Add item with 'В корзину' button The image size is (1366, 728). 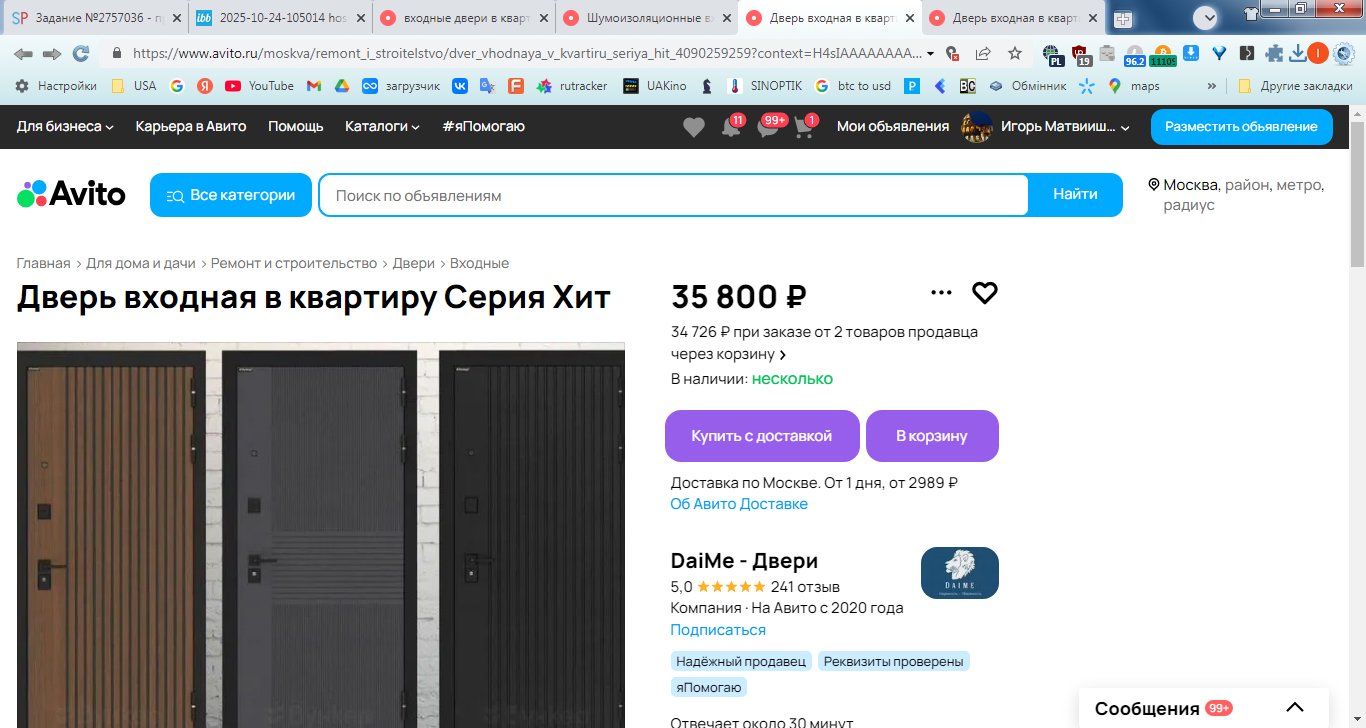(x=932, y=436)
